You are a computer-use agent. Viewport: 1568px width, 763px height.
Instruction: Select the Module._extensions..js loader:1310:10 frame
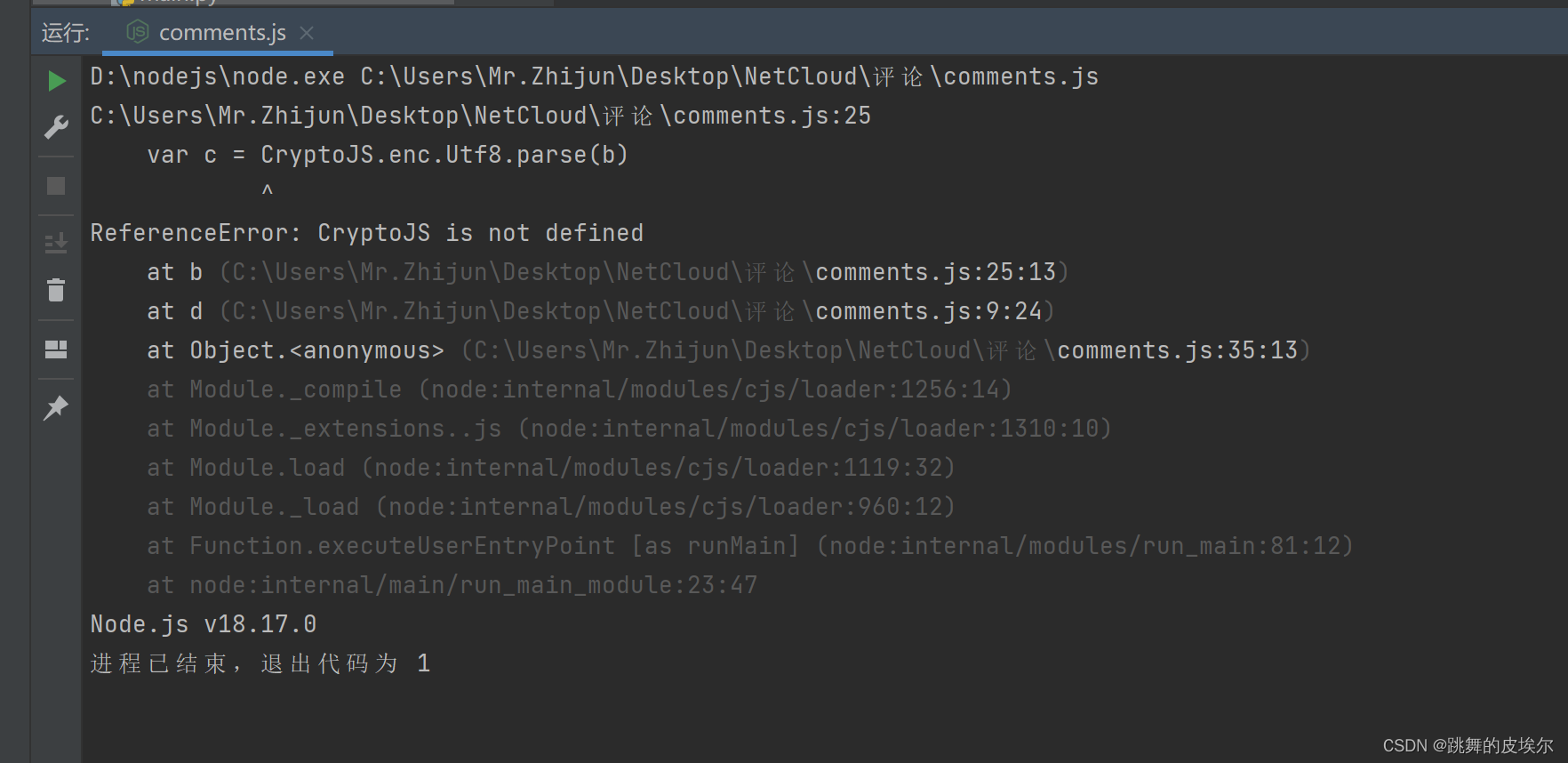(x=629, y=429)
